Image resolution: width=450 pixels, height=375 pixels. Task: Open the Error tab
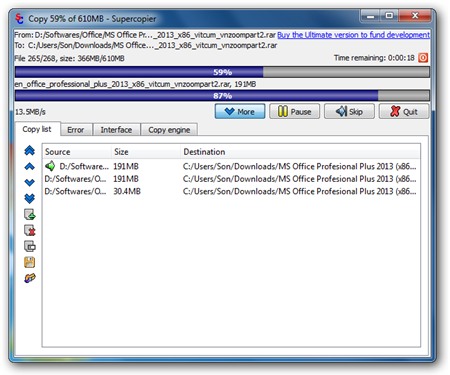click(x=76, y=130)
